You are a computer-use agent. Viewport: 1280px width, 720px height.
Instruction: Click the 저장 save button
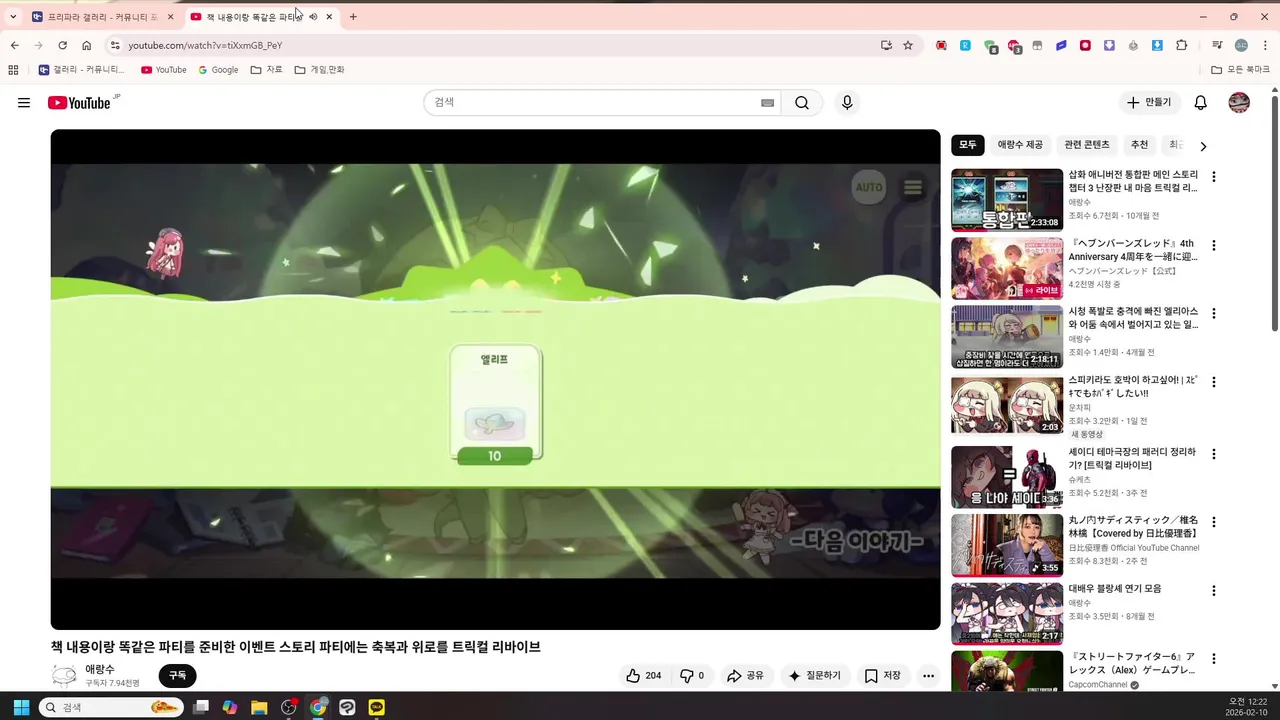883,676
